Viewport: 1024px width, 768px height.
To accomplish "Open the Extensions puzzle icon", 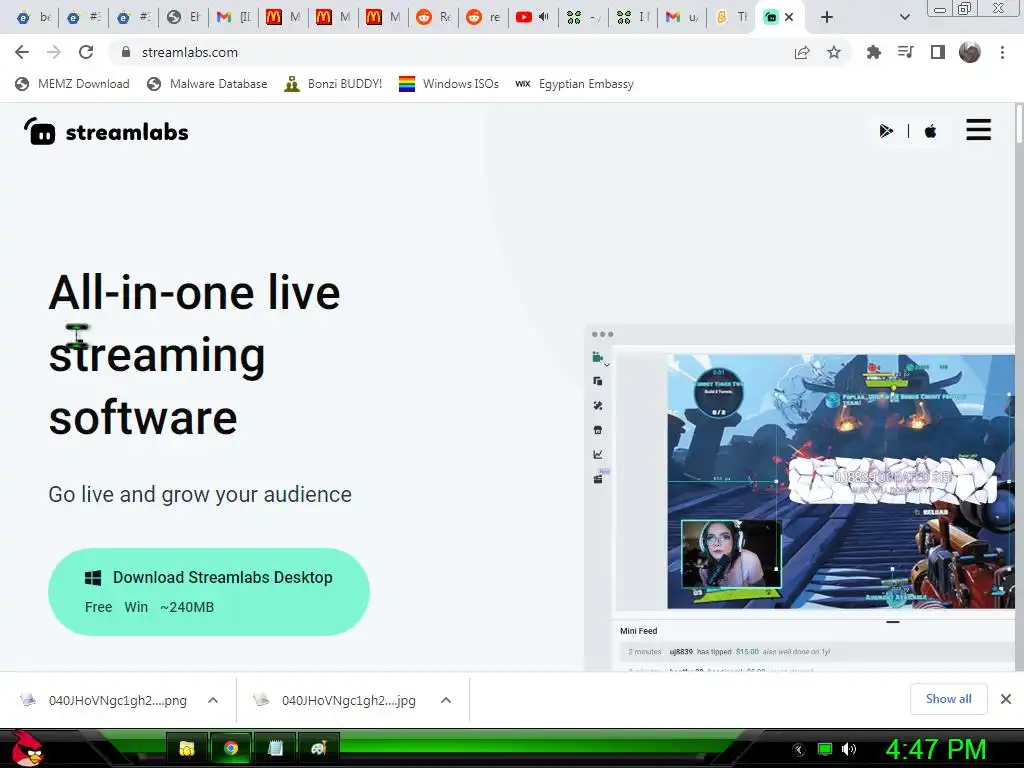I will point(873,52).
